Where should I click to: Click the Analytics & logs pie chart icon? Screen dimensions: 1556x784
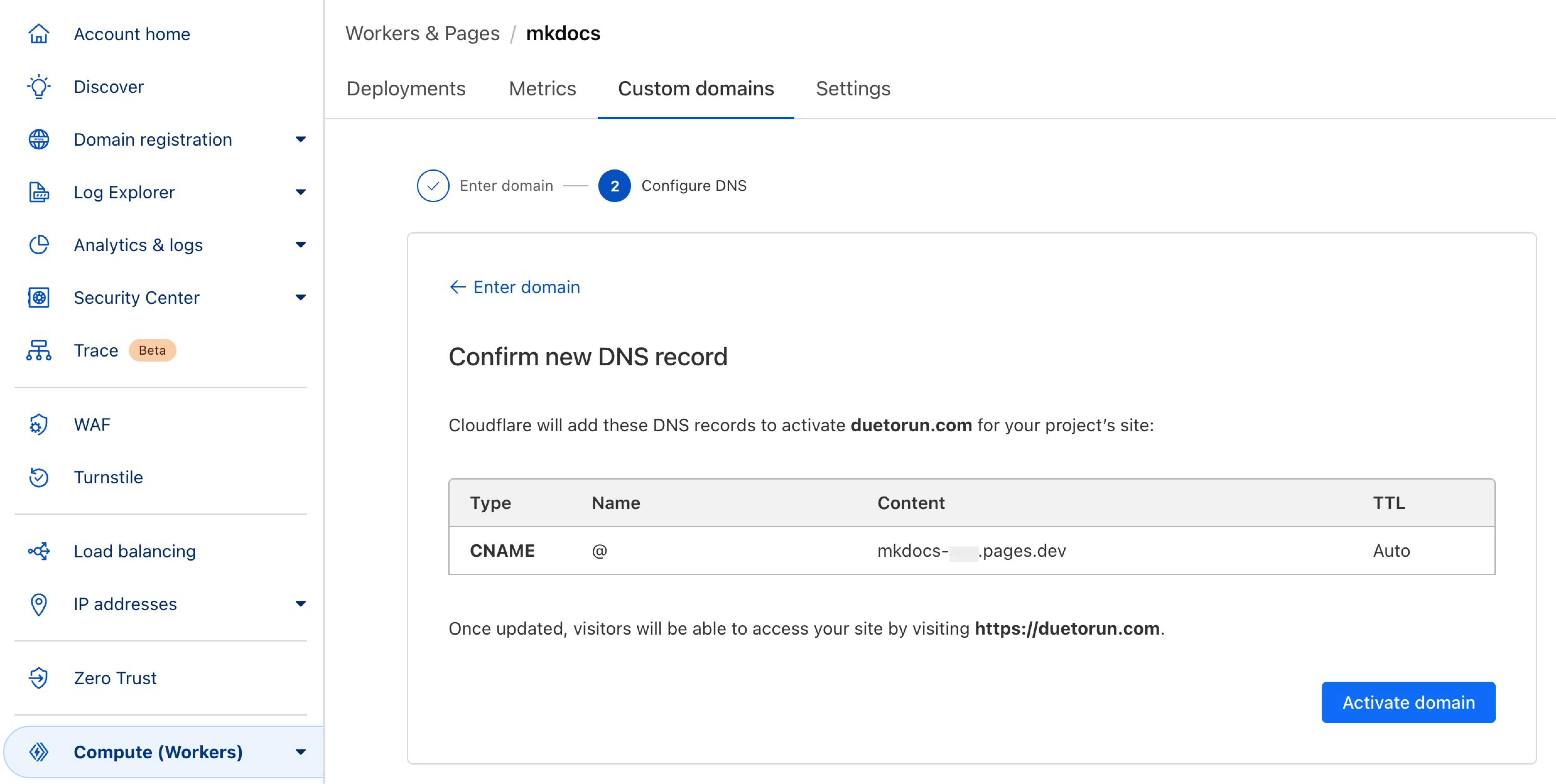tap(39, 244)
